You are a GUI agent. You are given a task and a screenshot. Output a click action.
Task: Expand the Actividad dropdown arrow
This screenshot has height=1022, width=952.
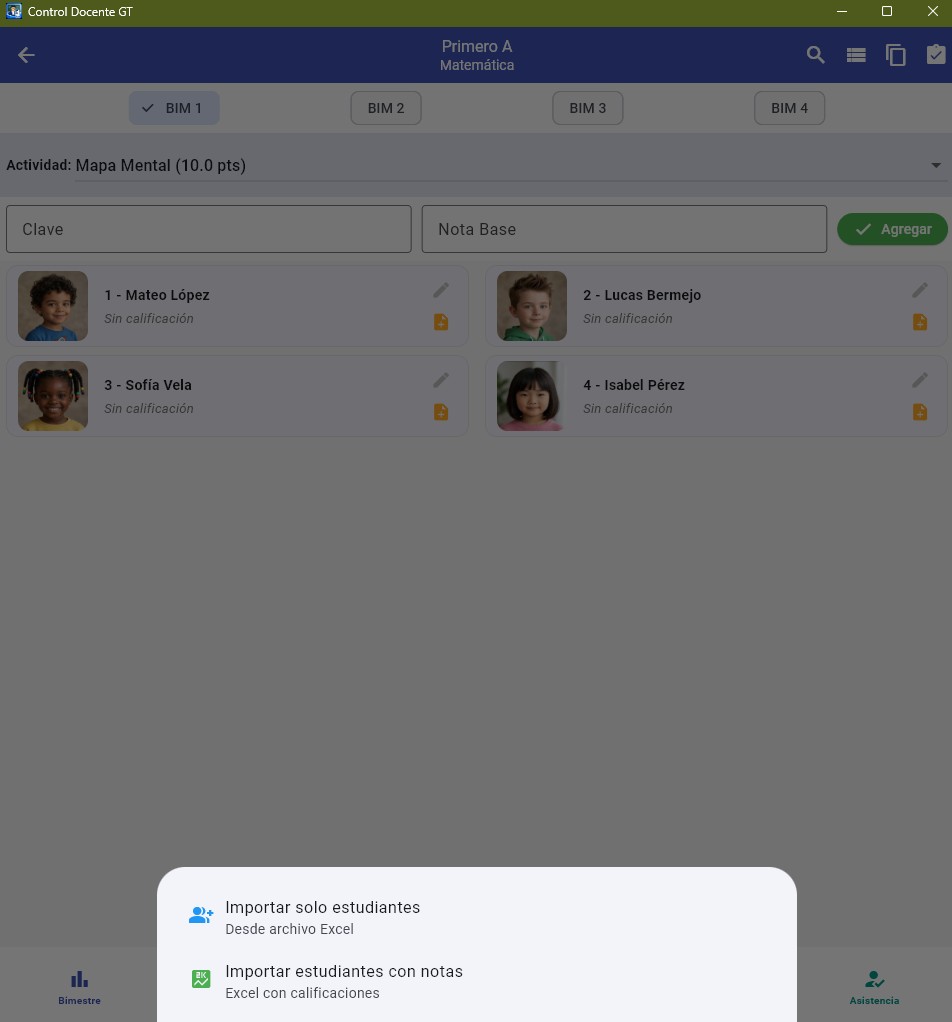tap(936, 166)
